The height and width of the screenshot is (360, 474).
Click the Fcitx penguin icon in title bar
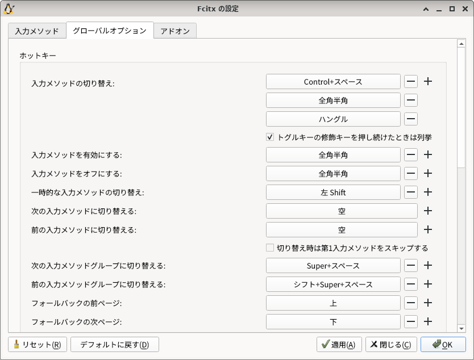[x=9, y=9]
